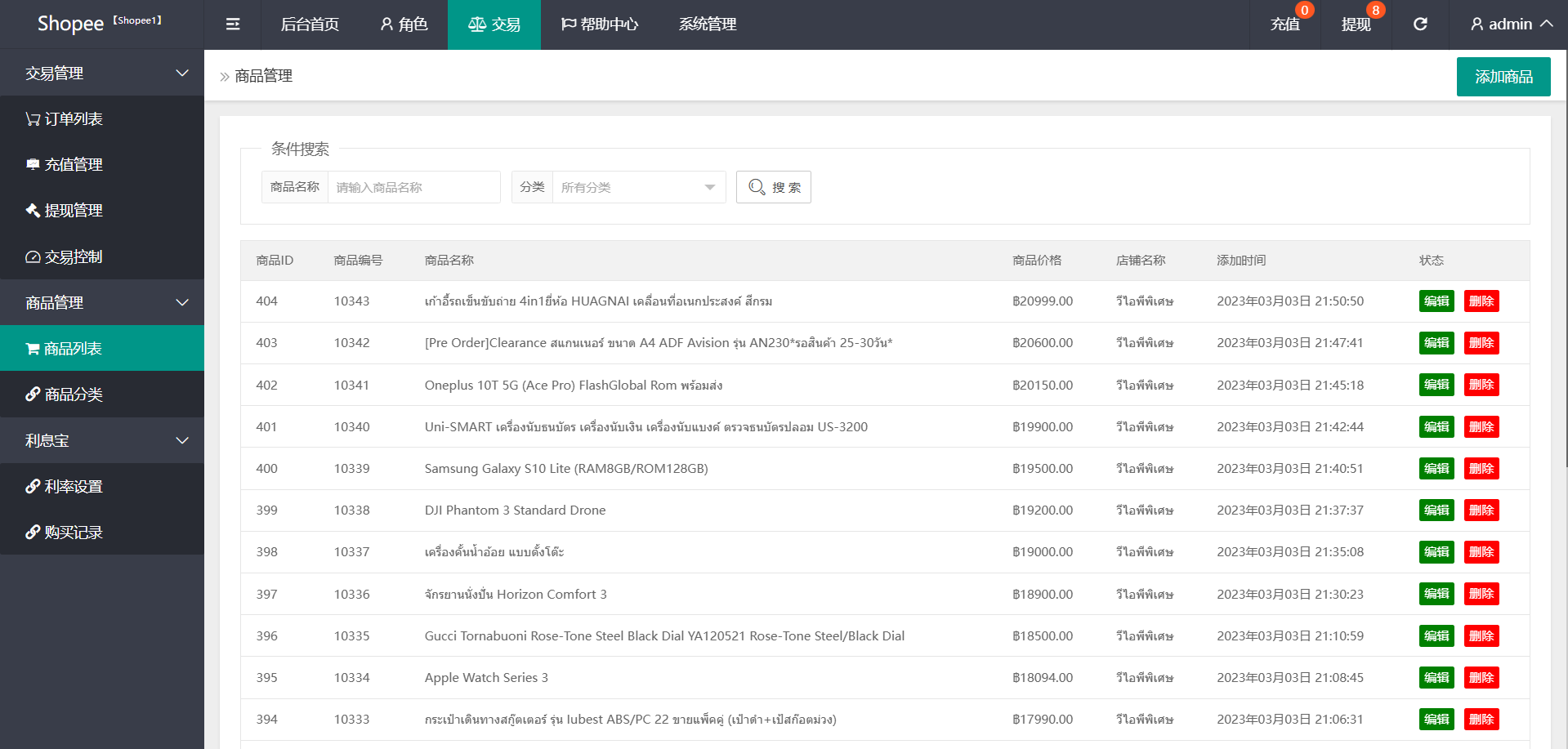Select the 交易 top menu
The height and width of the screenshot is (749, 1568).
coord(494,25)
